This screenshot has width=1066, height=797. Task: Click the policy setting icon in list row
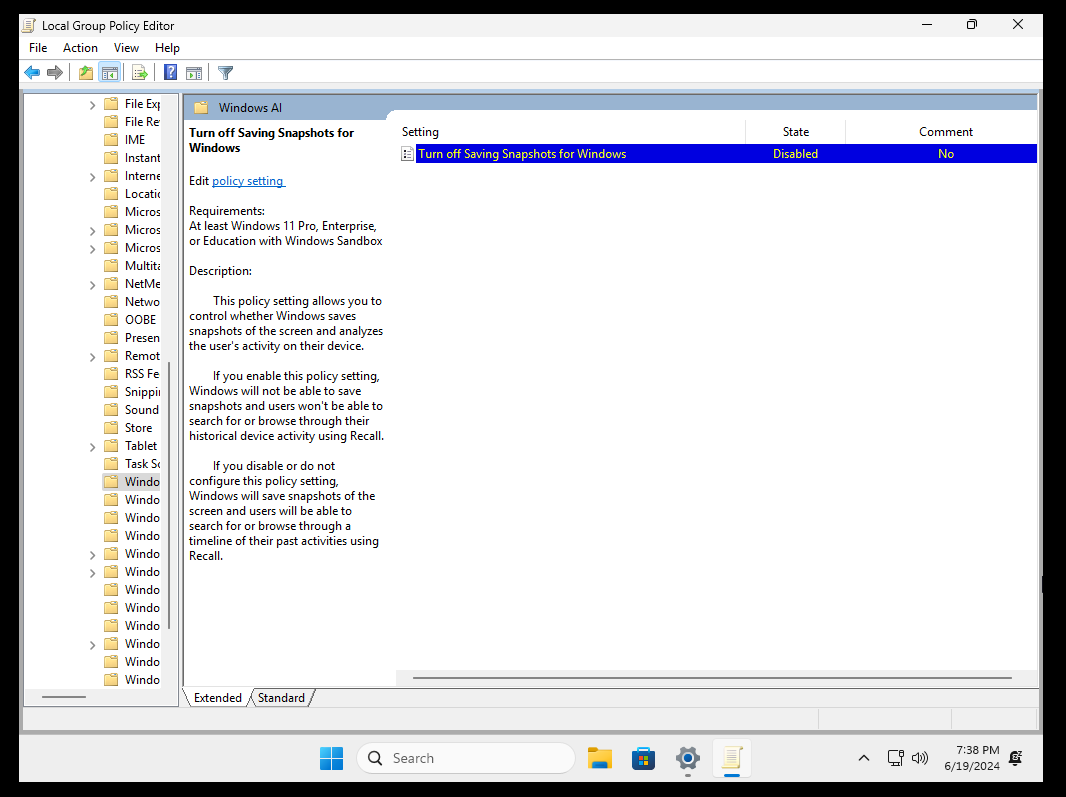(x=407, y=154)
